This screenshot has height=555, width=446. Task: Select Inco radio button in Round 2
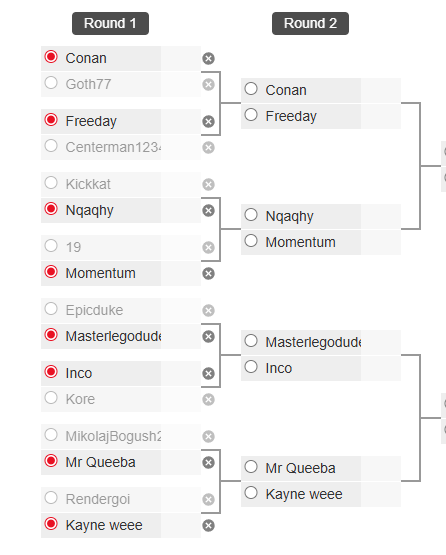point(251,367)
